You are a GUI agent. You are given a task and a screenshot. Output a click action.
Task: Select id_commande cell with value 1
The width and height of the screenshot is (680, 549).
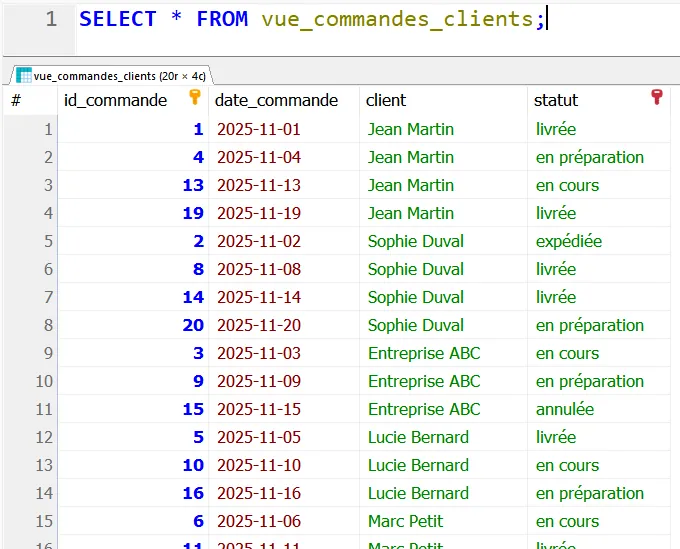point(133,129)
